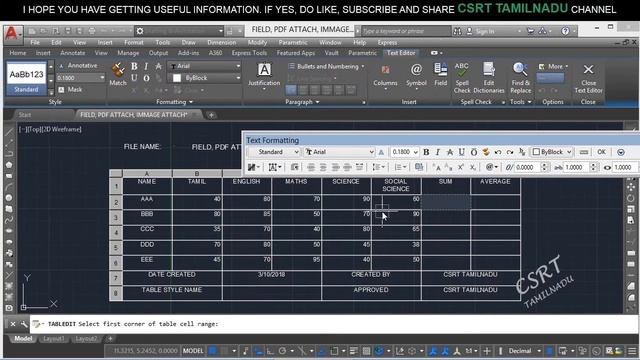Image resolution: width=640 pixels, height=360 pixels.
Task: Open Arial font dropdown in Text Formatting
Action: point(339,152)
